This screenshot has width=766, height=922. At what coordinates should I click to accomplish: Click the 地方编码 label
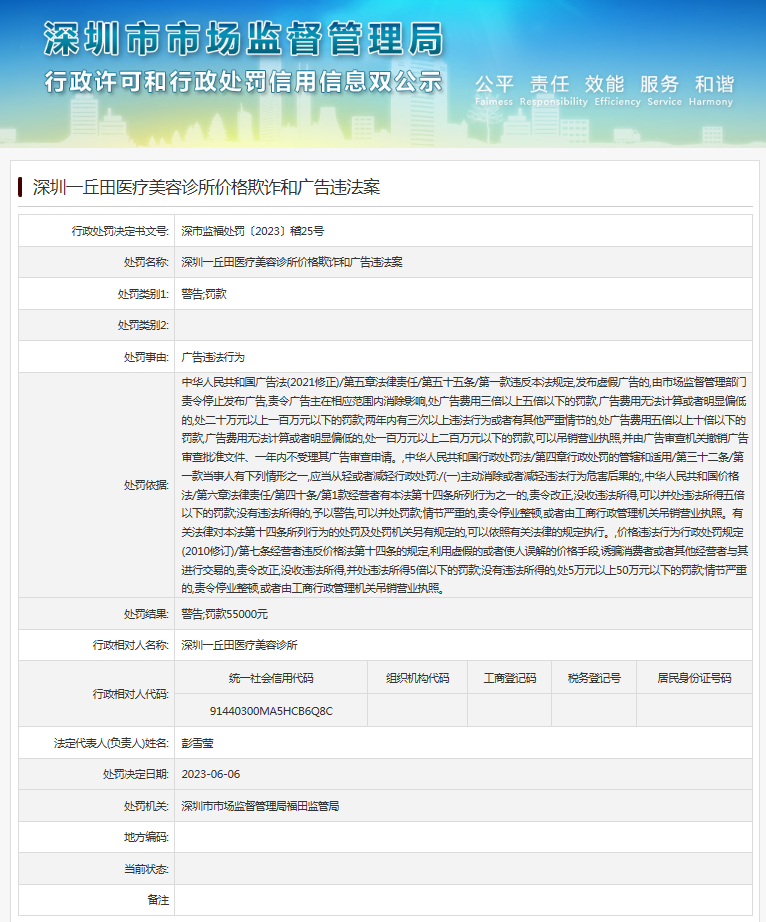coord(146,837)
